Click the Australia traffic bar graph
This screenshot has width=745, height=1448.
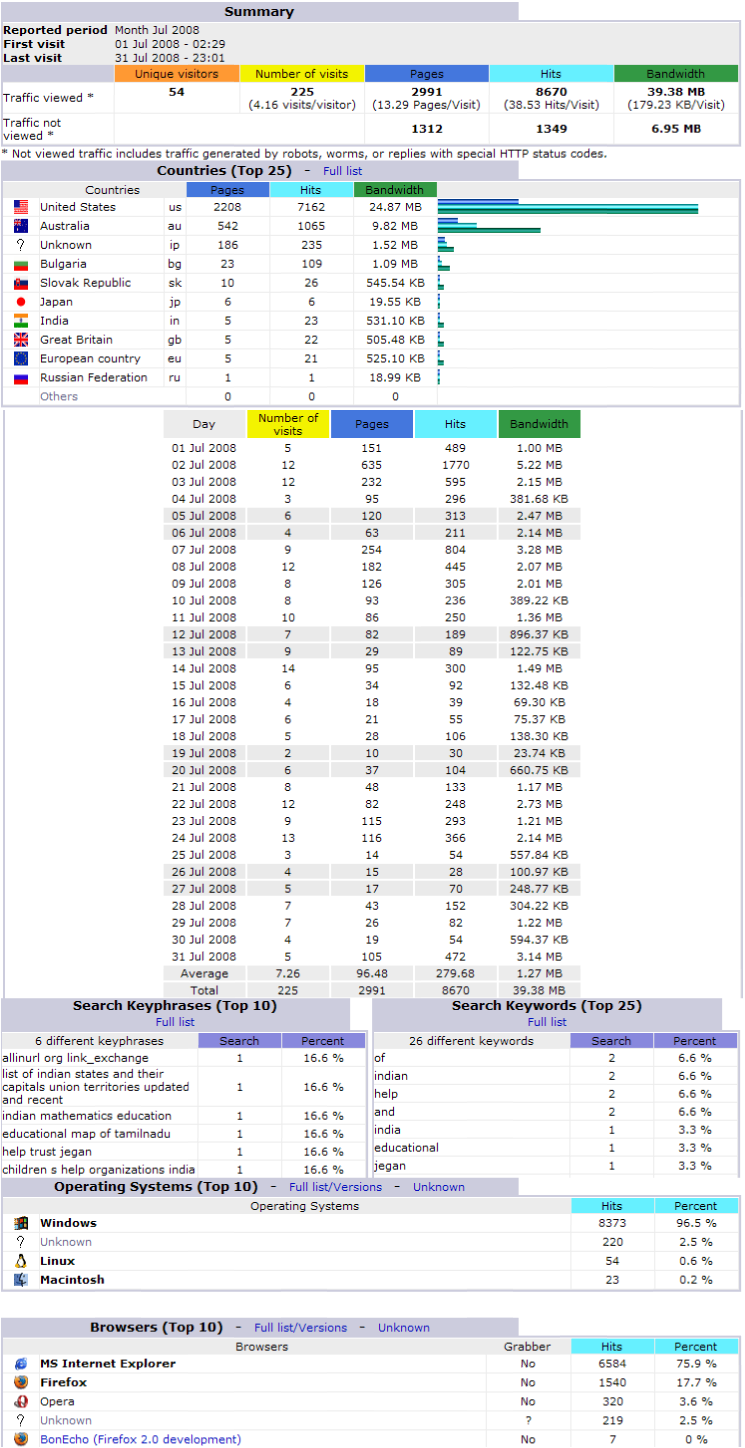pos(489,226)
